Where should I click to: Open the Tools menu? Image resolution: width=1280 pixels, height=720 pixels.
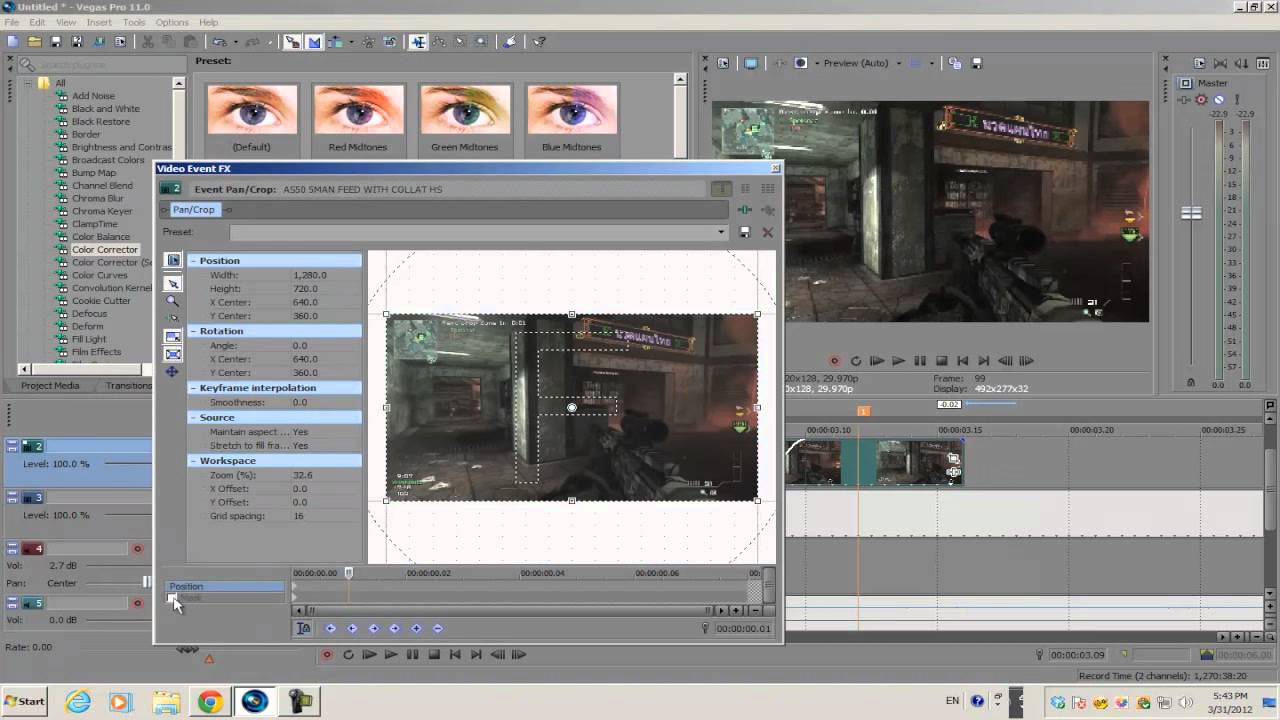pyautogui.click(x=134, y=22)
